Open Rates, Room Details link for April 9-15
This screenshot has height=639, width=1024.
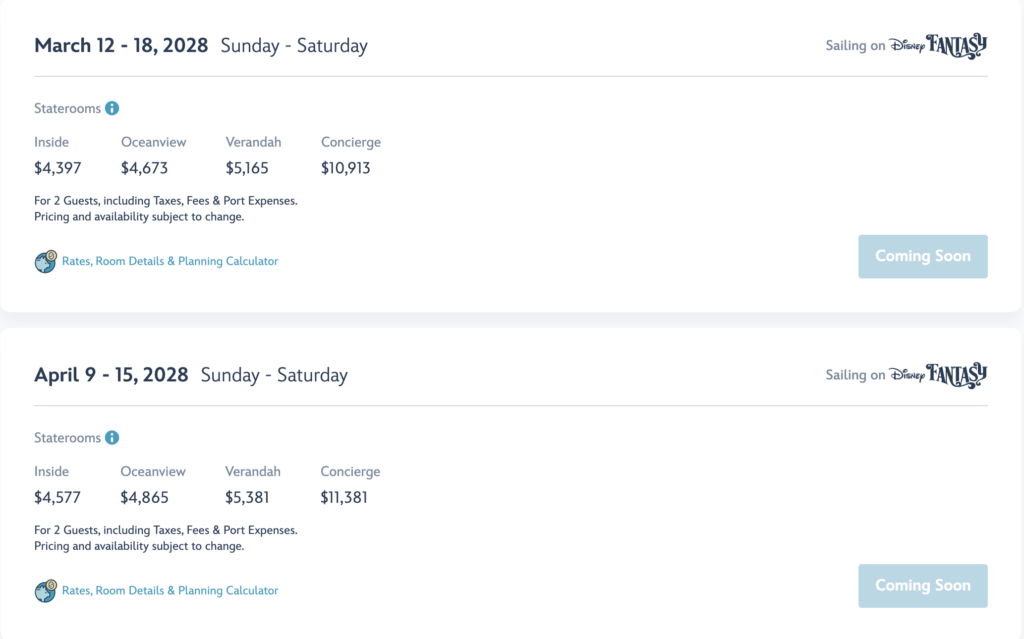click(170, 591)
